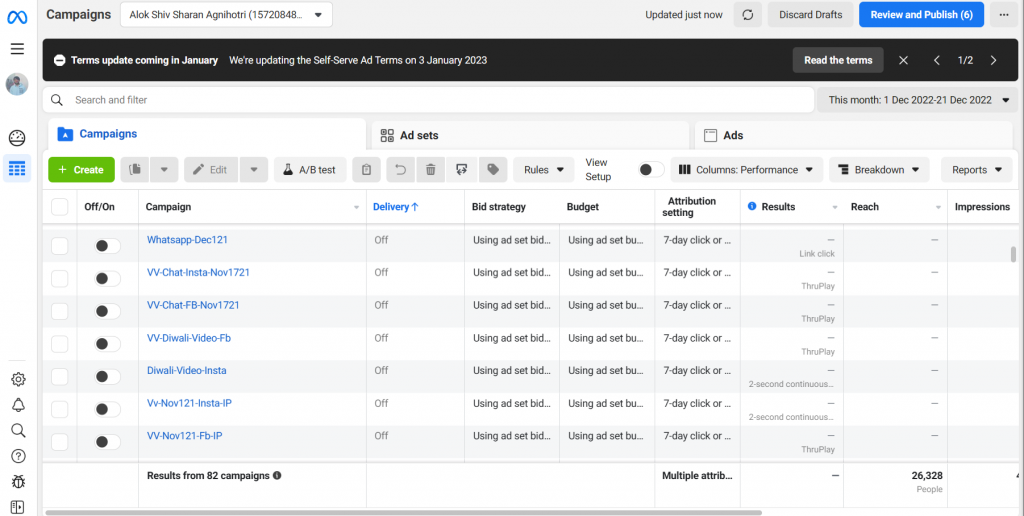Click the Edit button in toolbar
This screenshot has width=1024, height=516.
[211, 170]
